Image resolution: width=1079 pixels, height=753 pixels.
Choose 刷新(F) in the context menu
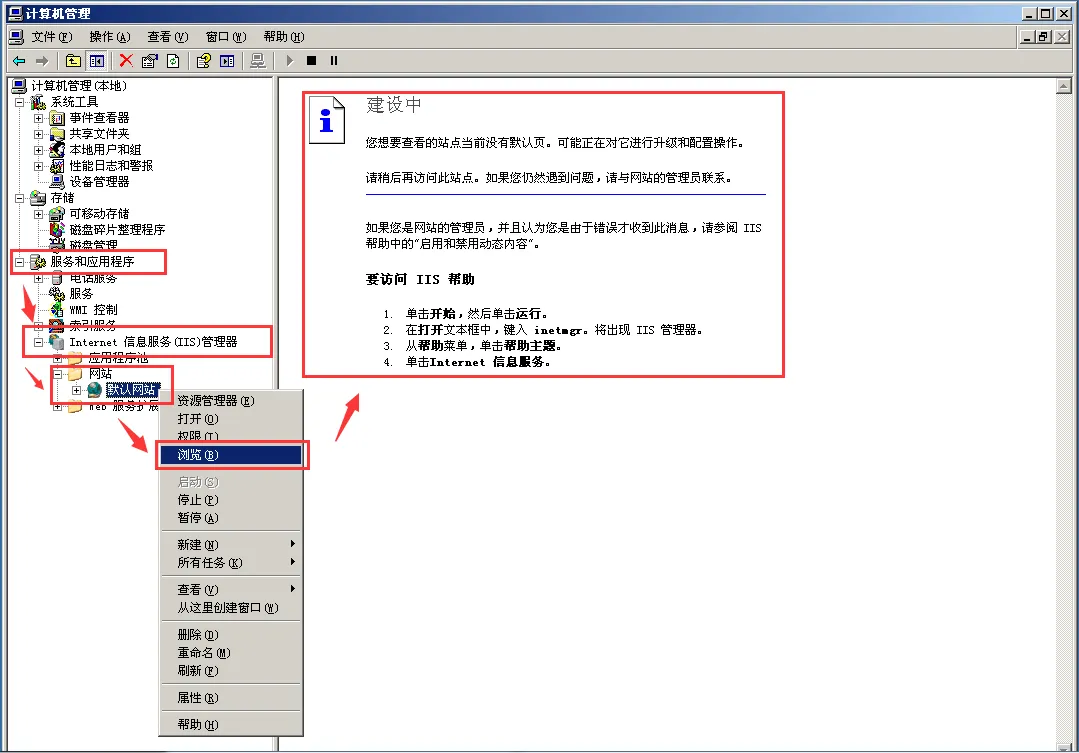(x=231, y=670)
